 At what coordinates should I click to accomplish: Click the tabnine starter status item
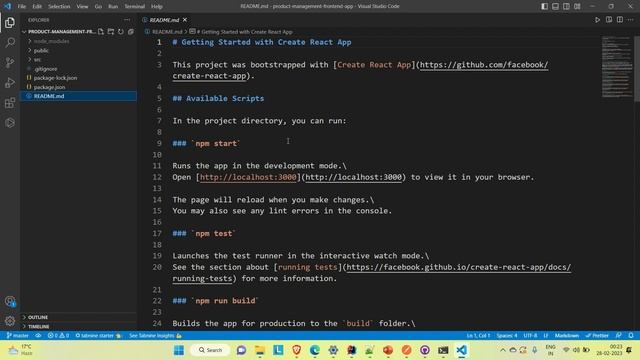coord(98,336)
